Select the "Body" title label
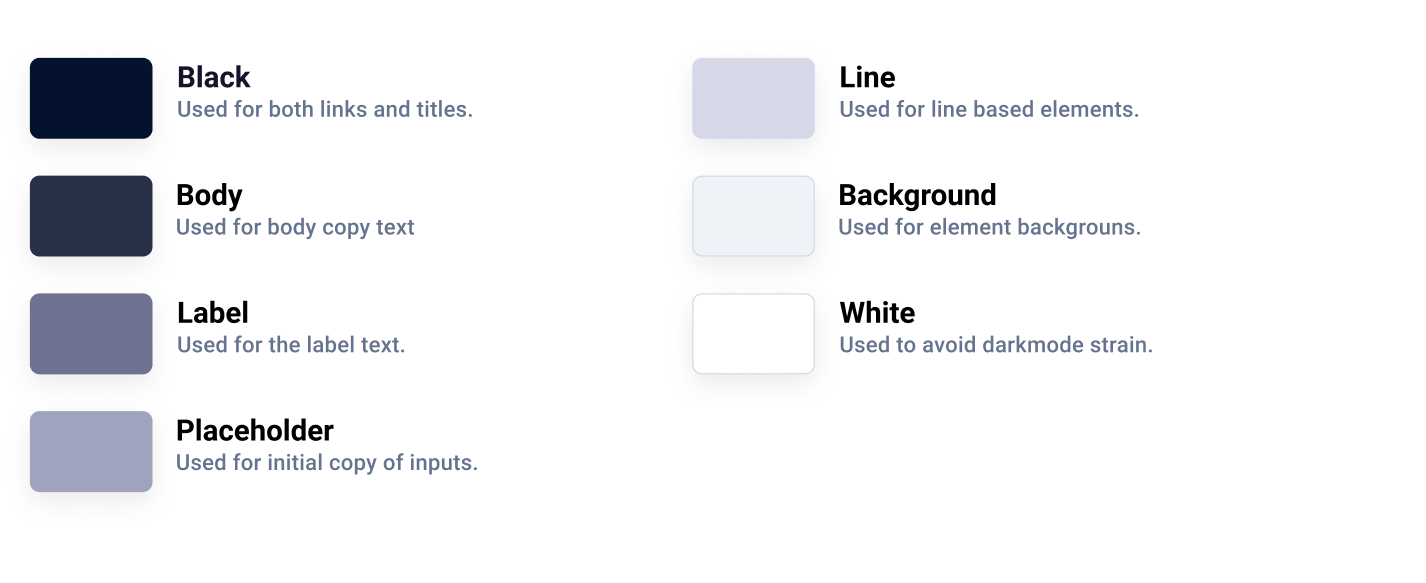The height and width of the screenshot is (583, 1426). pos(209,195)
